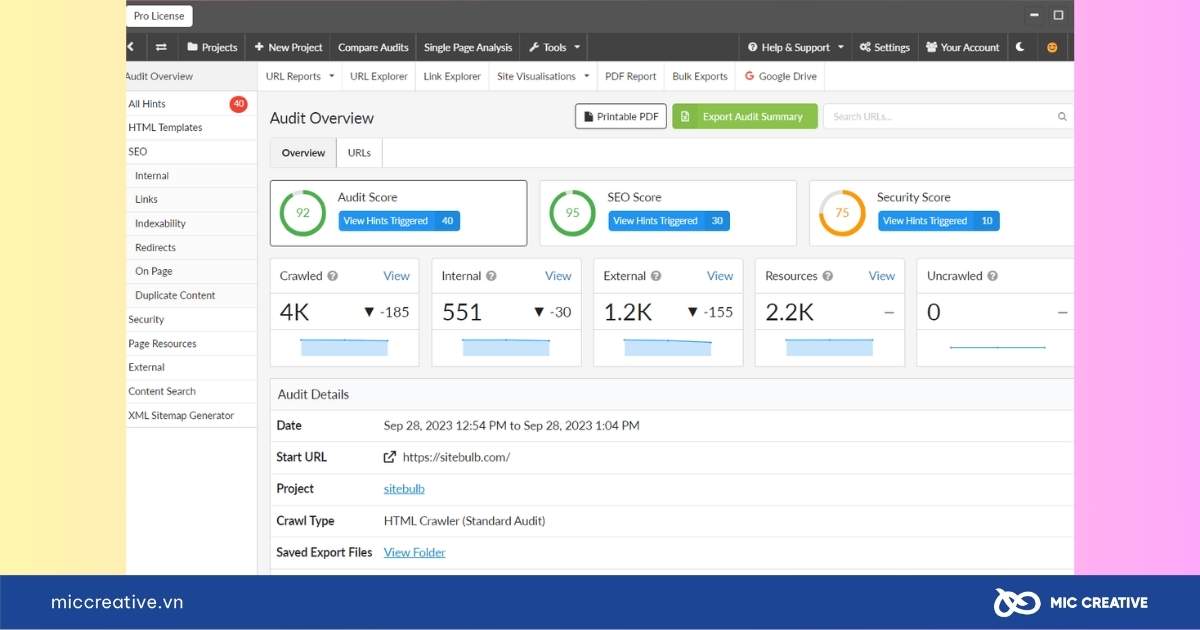Click the Printable PDF button

pyautogui.click(x=621, y=117)
